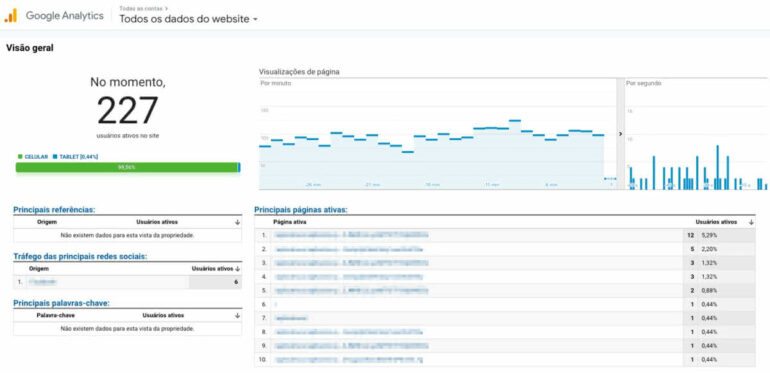Click the 'Página ativa' column header
Image resolution: width=770 pixels, height=373 pixels.
click(290, 222)
